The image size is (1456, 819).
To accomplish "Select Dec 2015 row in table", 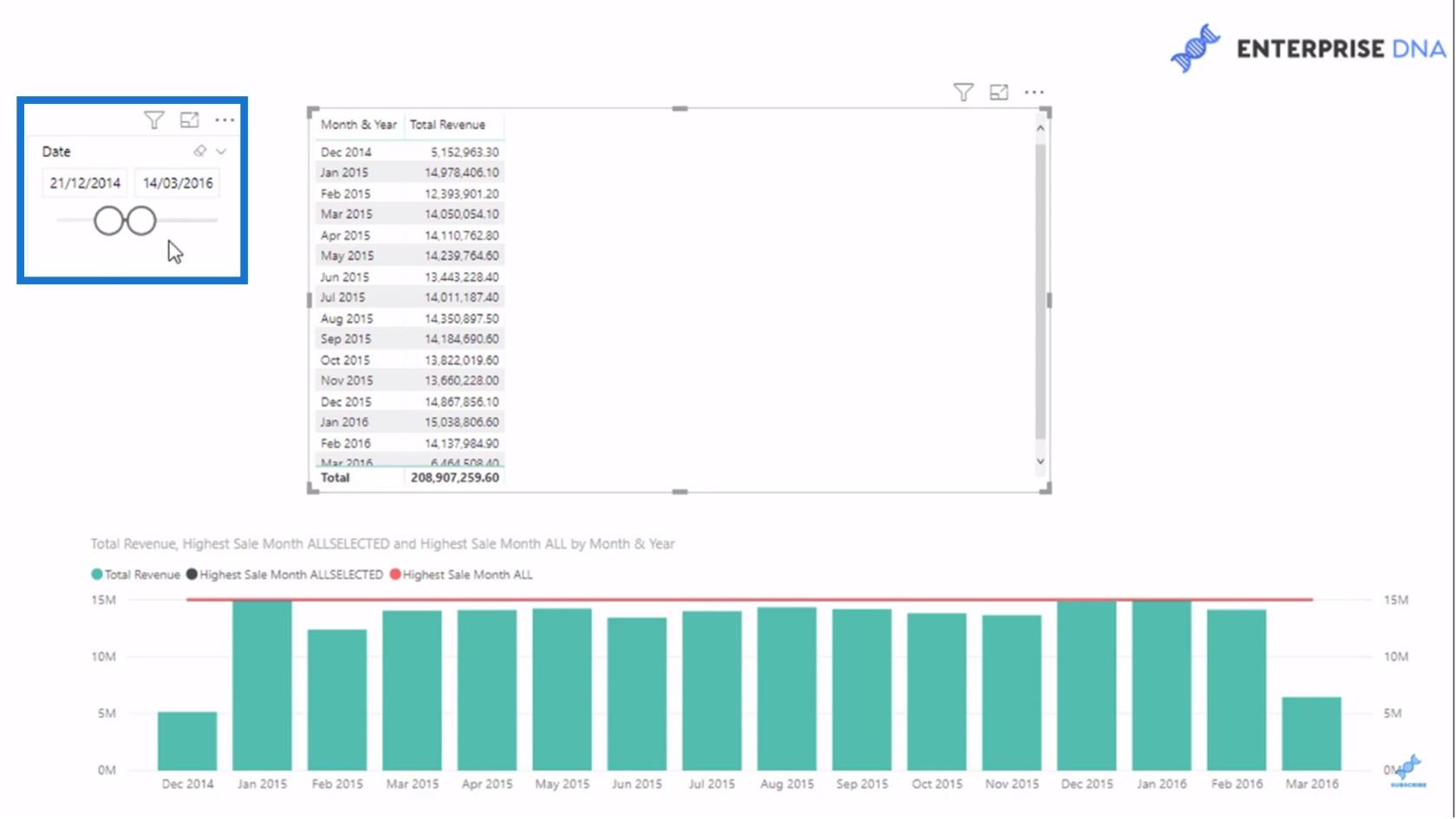I will pos(410,401).
